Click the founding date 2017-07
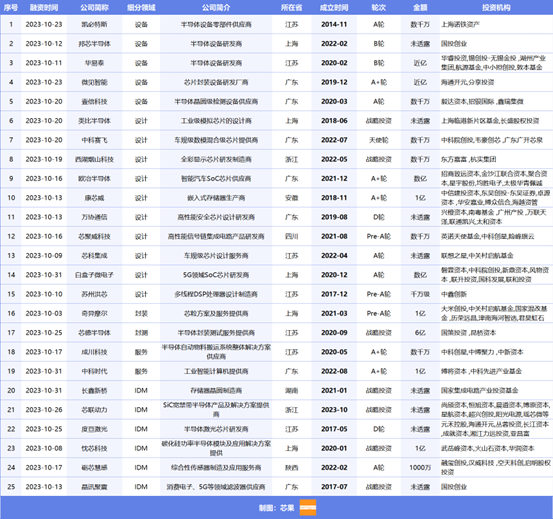 334,487
